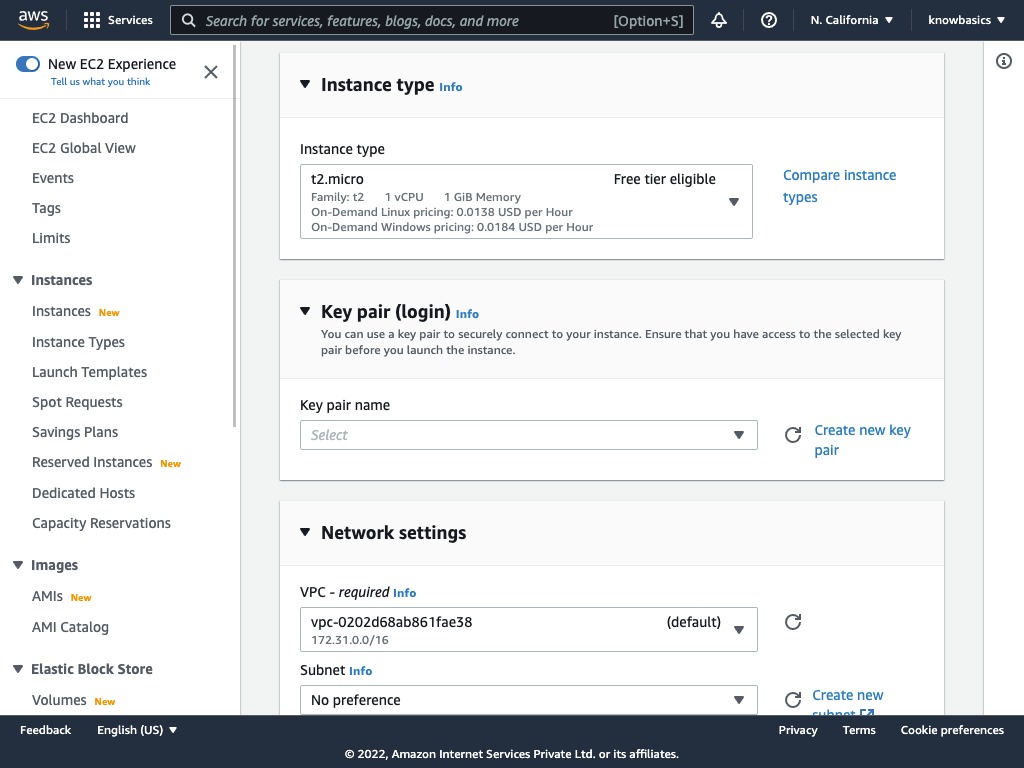This screenshot has width=1024, height=768.
Task: Click Compare instance types link
Action: 839,186
